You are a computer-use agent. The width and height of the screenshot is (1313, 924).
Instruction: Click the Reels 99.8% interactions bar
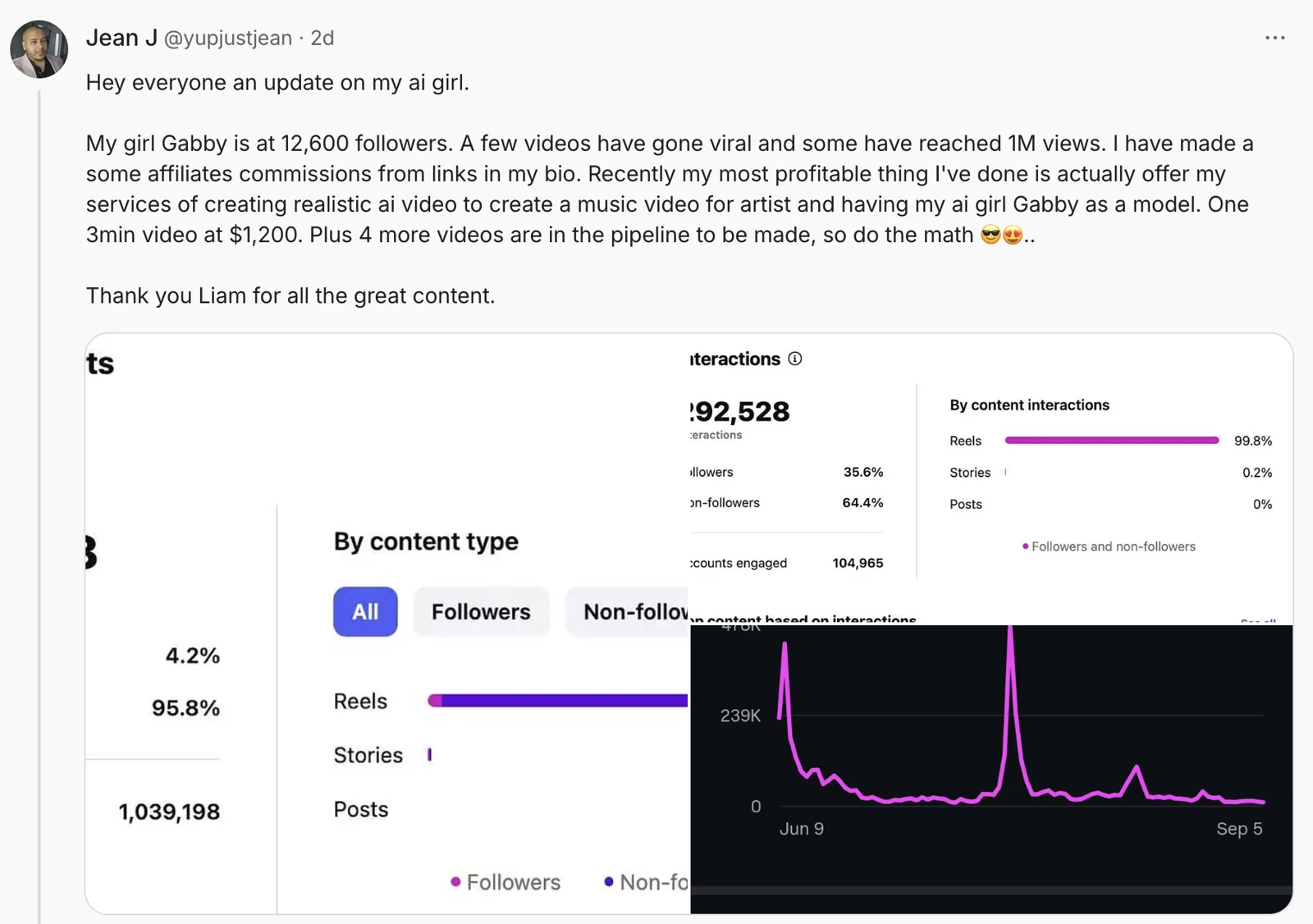[x=1112, y=441]
